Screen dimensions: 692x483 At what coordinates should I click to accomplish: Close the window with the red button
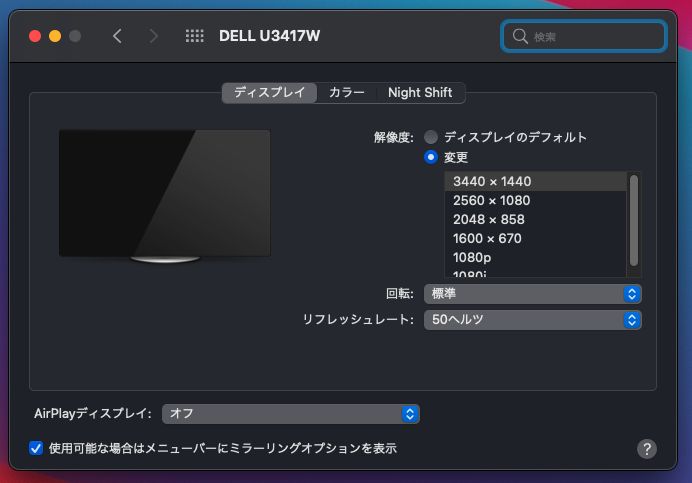click(x=35, y=36)
